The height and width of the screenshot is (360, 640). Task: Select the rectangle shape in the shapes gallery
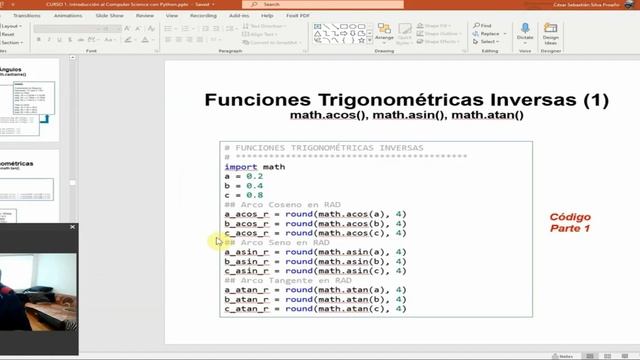[x=344, y=26]
